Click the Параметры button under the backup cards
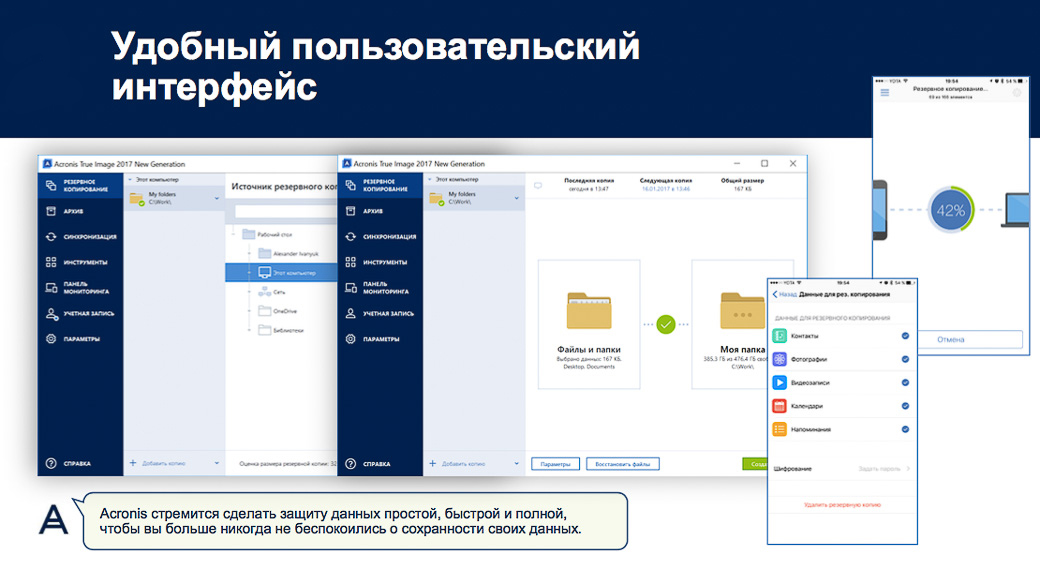 (x=555, y=464)
